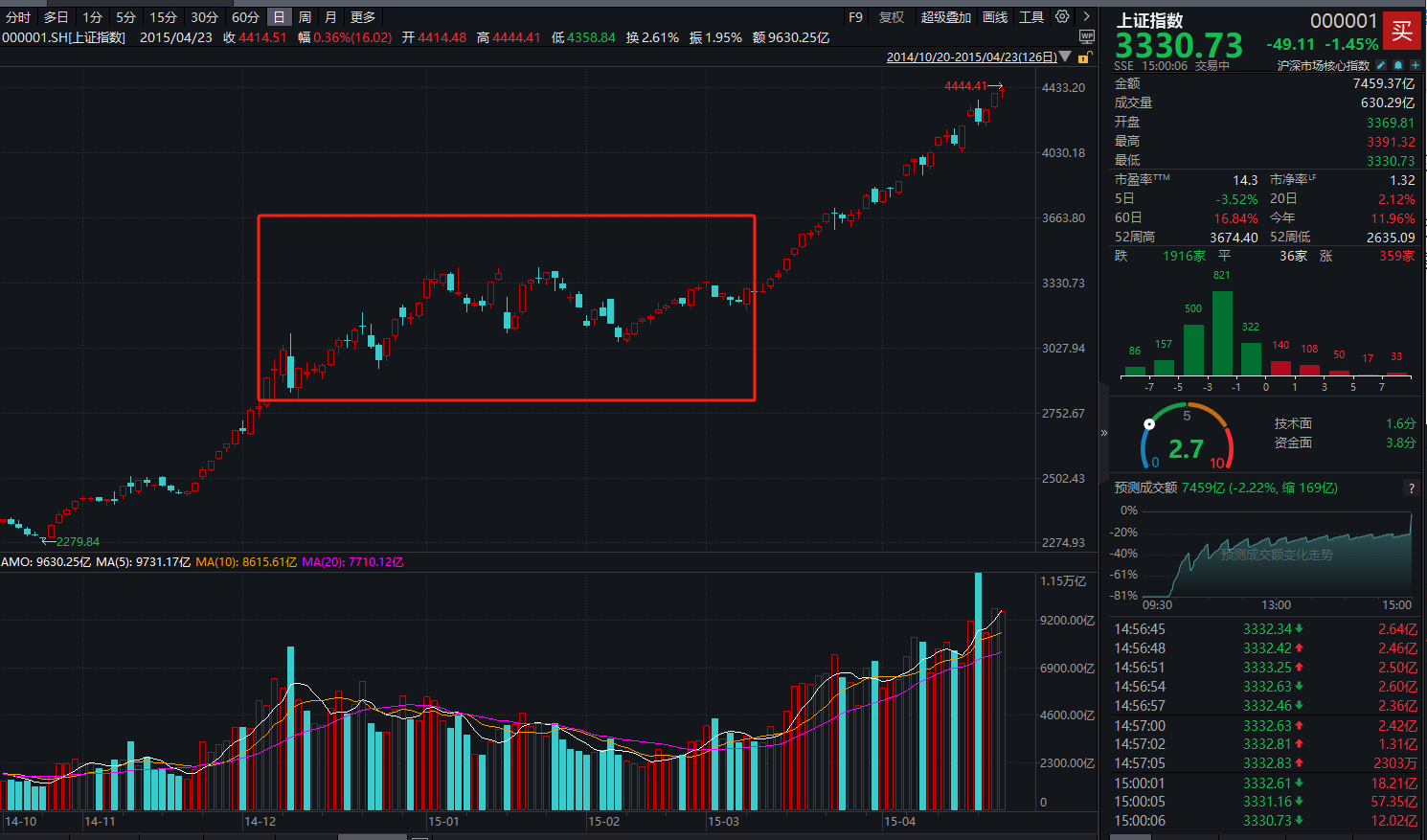Viewport: 1427px width, 840px height.
Task: Click the AMO indicator label
Action: pyautogui.click(x=46, y=562)
